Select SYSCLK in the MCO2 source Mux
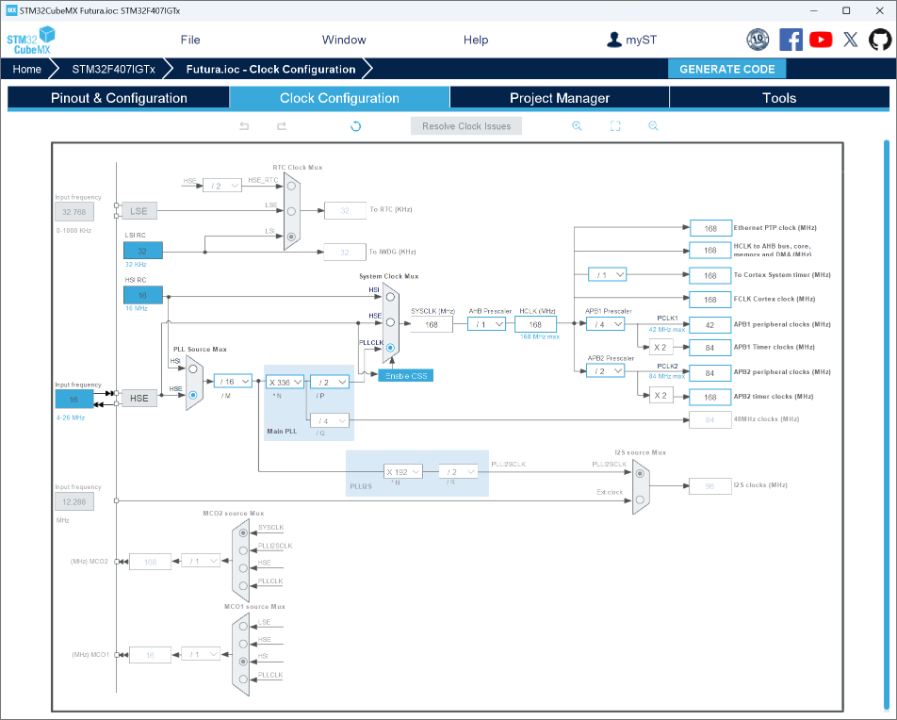 (243, 532)
